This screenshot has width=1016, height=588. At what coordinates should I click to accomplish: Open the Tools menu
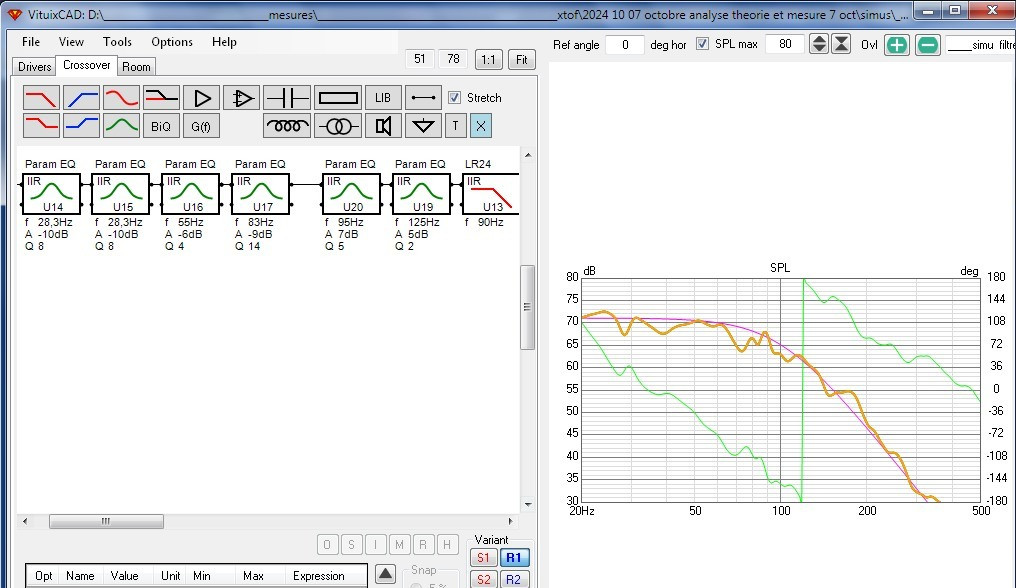pos(117,42)
